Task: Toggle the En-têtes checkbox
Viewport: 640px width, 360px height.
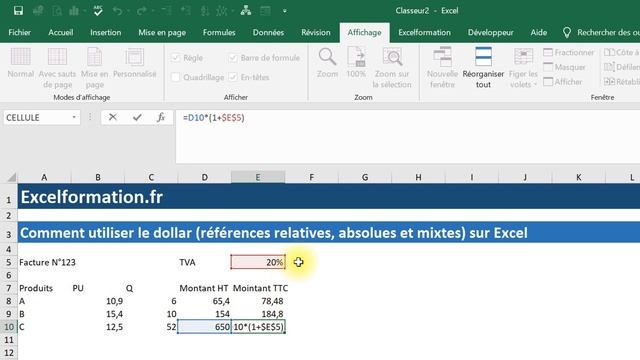Action: (x=233, y=77)
